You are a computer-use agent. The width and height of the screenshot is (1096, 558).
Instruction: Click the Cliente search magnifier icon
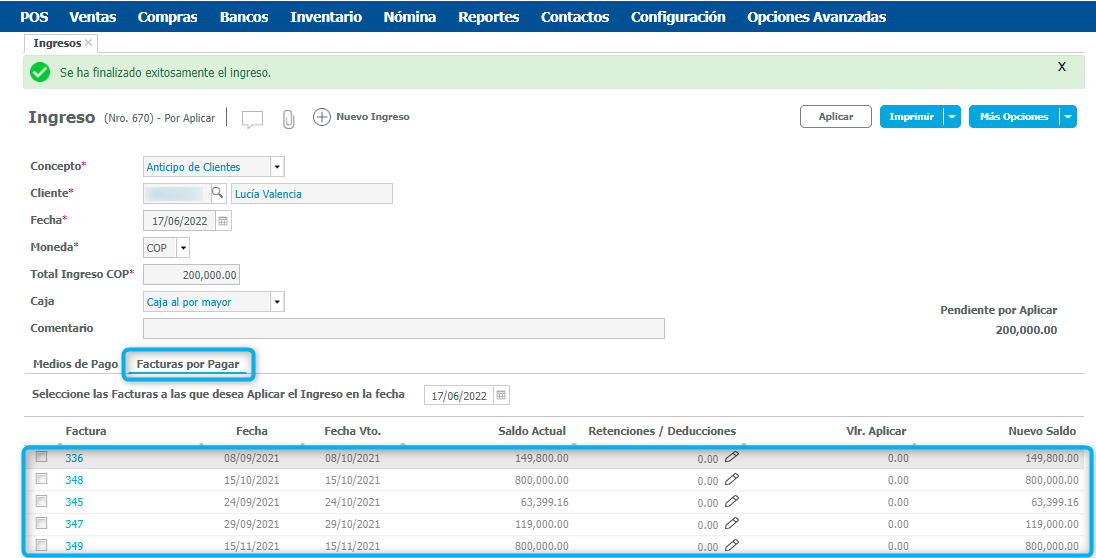(217, 193)
